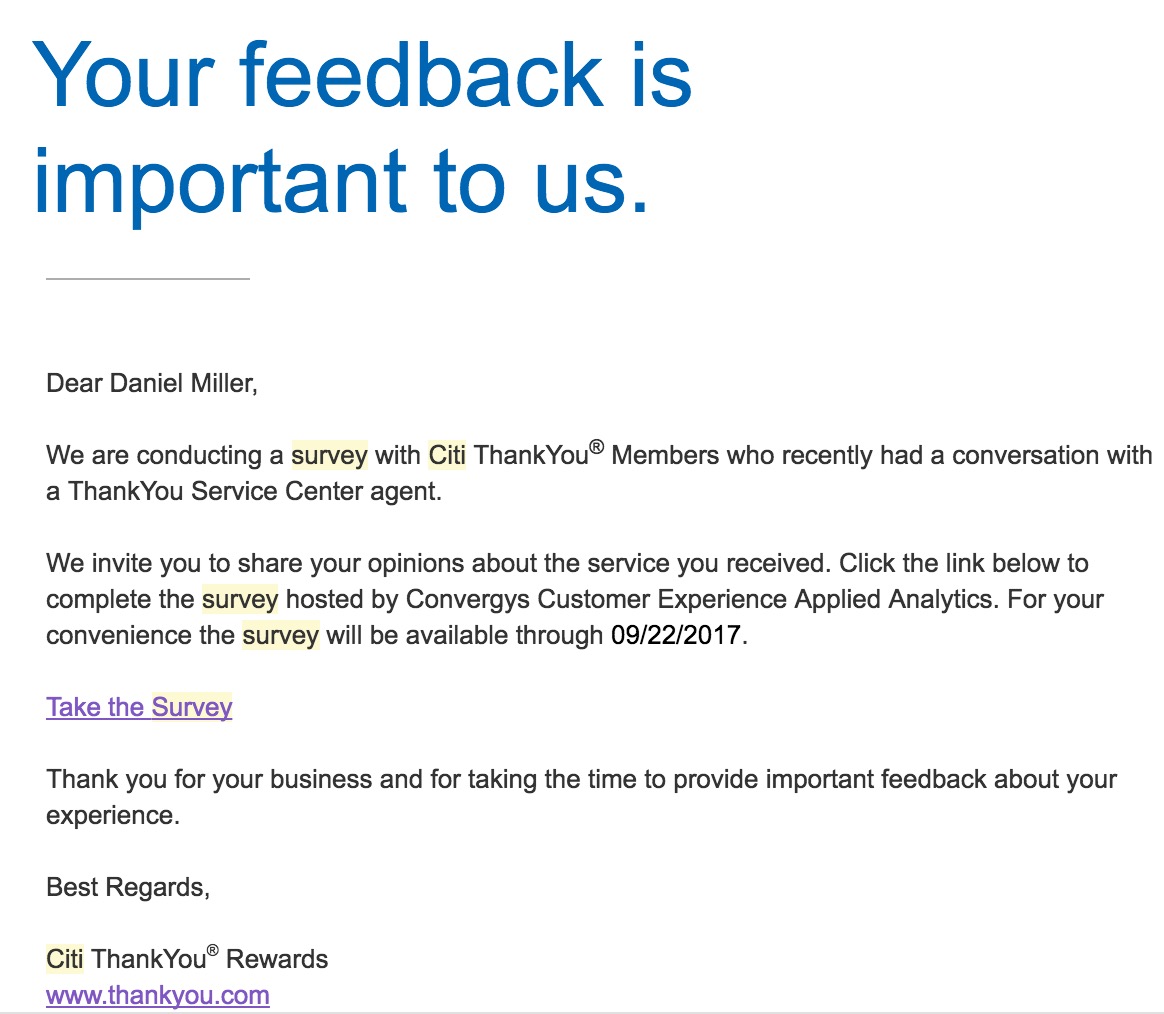This screenshot has height=1014, width=1164.
Task: Click the standalone word 'experience.'
Action: click(x=113, y=815)
